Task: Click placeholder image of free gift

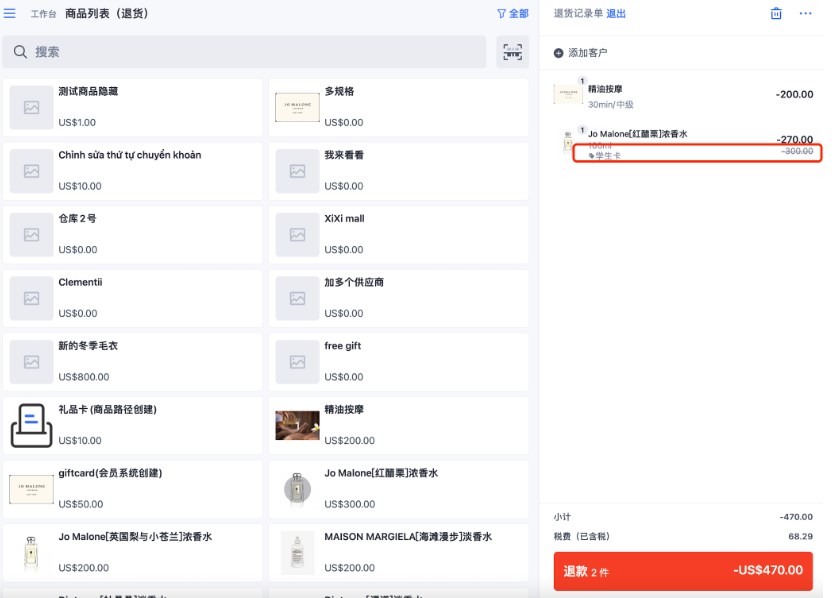Action: coord(297,362)
